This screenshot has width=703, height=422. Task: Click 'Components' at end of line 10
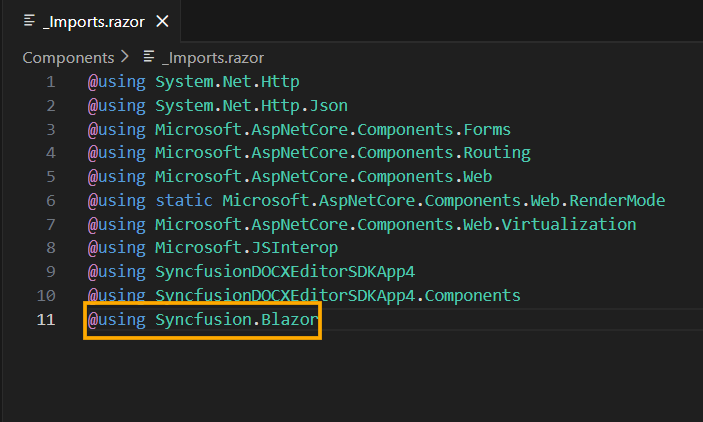(x=473, y=296)
